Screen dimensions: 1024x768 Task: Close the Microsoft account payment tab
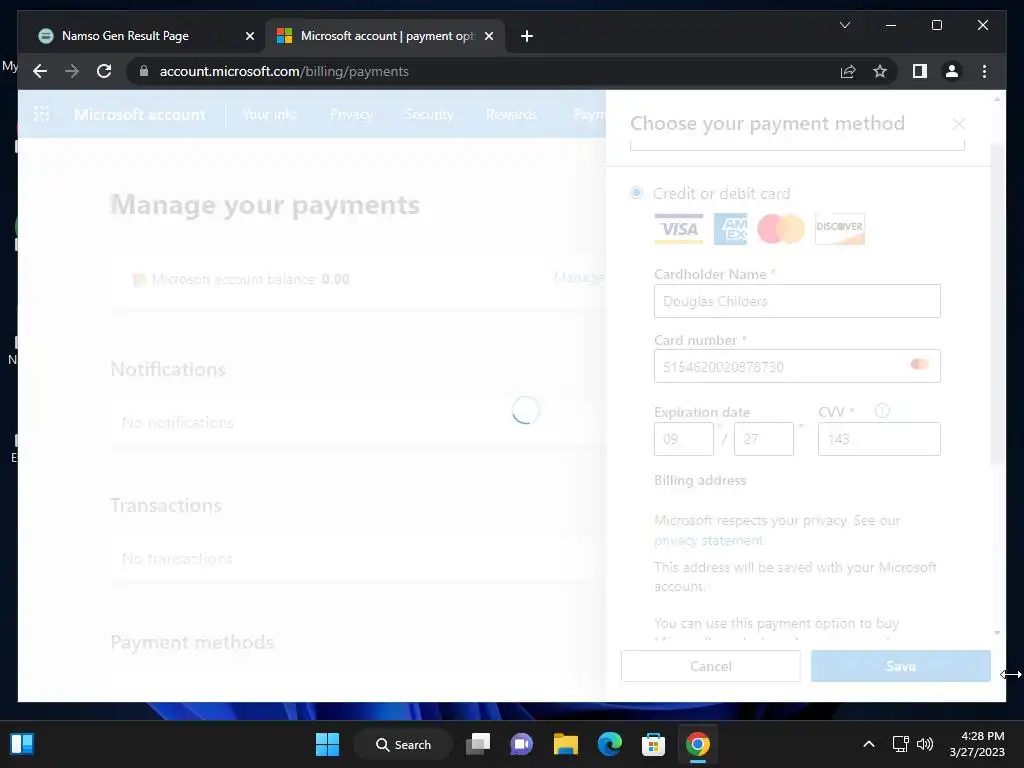(x=488, y=36)
